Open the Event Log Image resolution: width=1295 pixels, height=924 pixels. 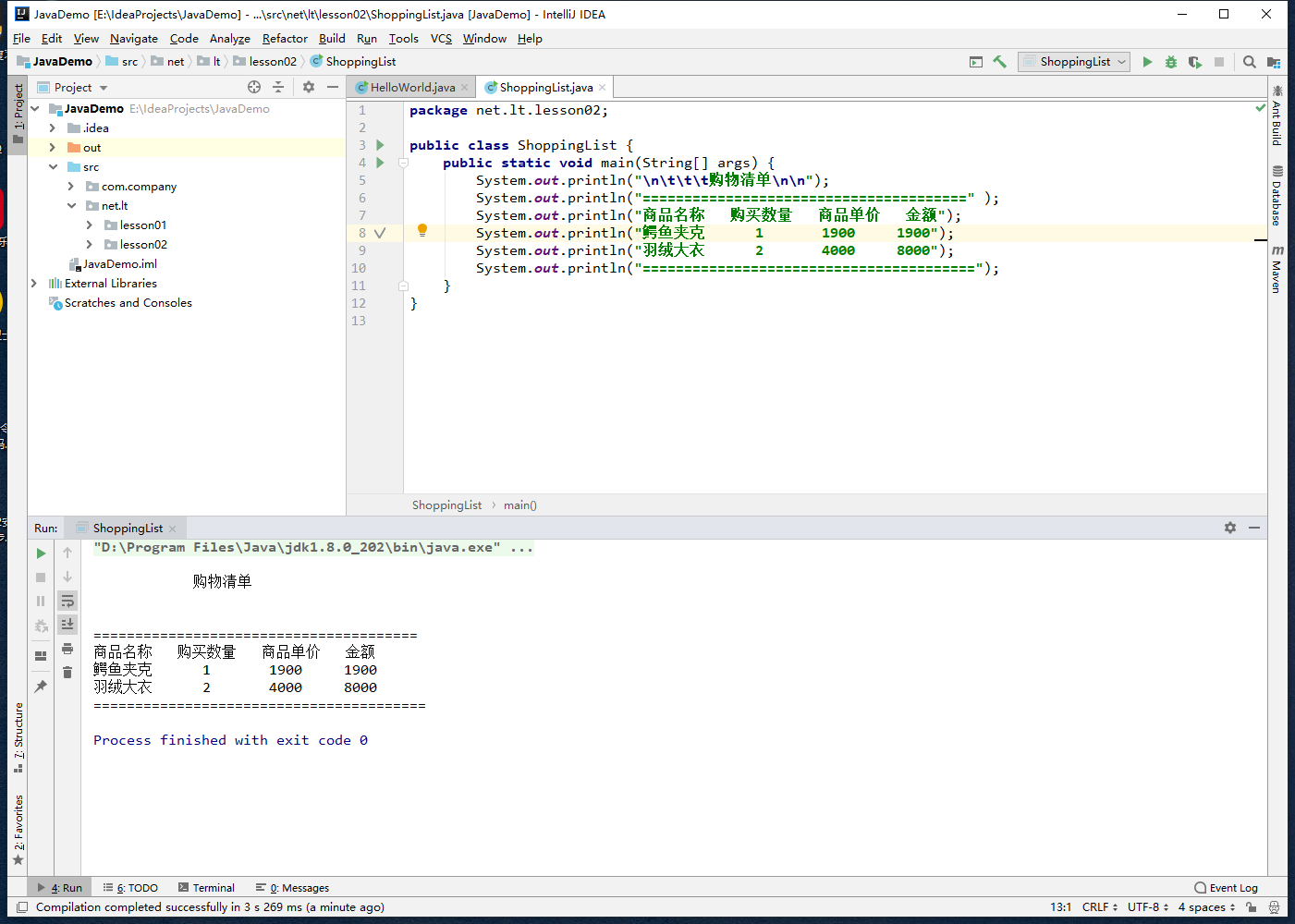[1226, 888]
